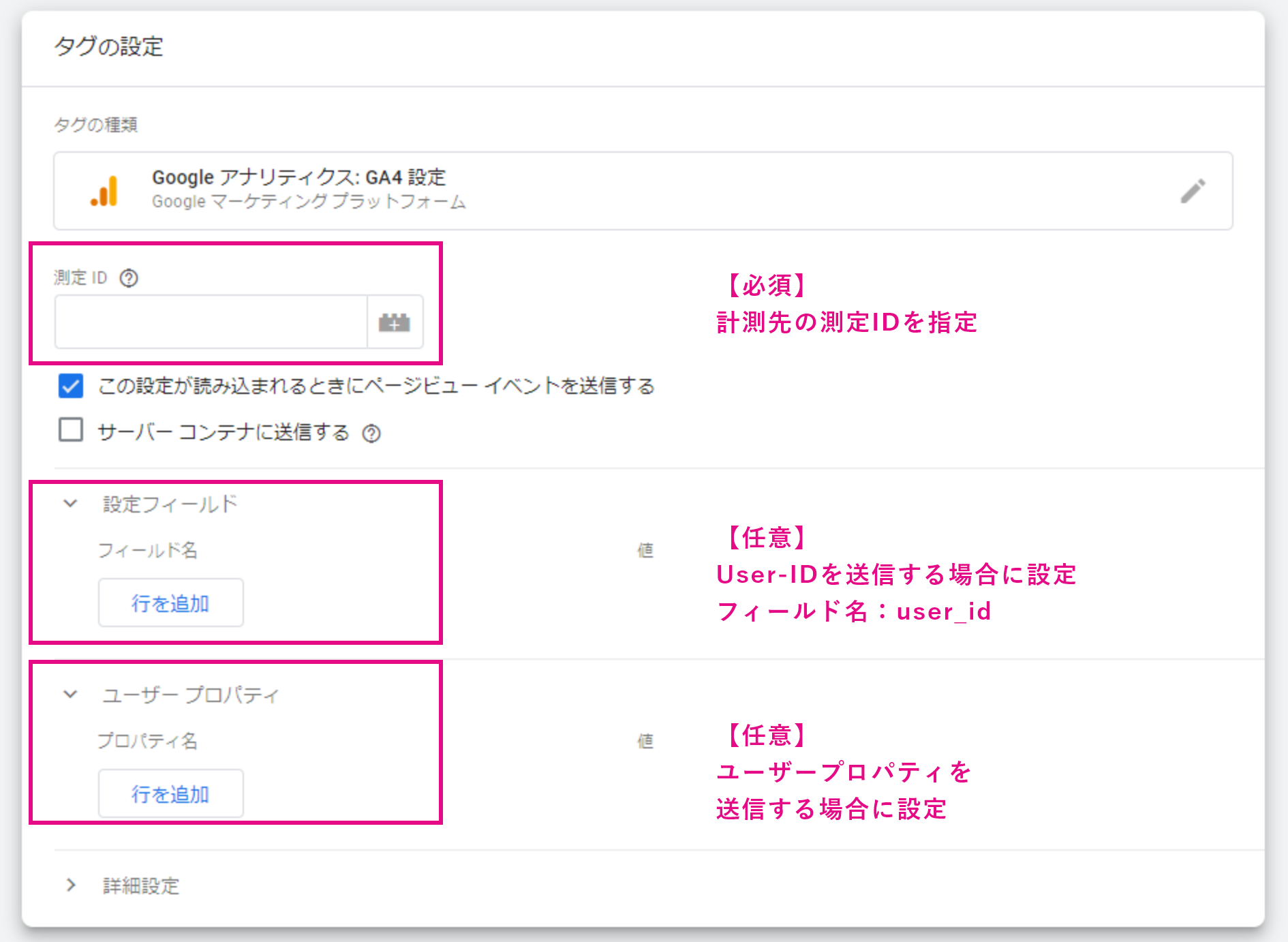Click the Google Analytics bar chart logo

(x=104, y=191)
